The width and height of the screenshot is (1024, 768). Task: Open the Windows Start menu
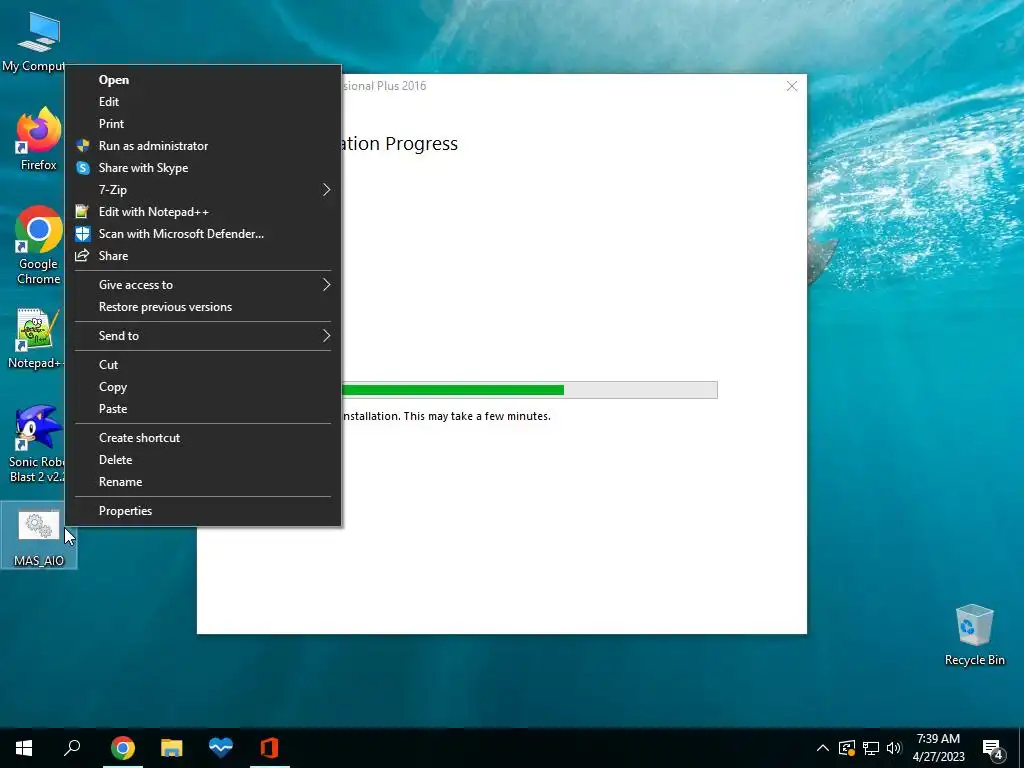24,748
